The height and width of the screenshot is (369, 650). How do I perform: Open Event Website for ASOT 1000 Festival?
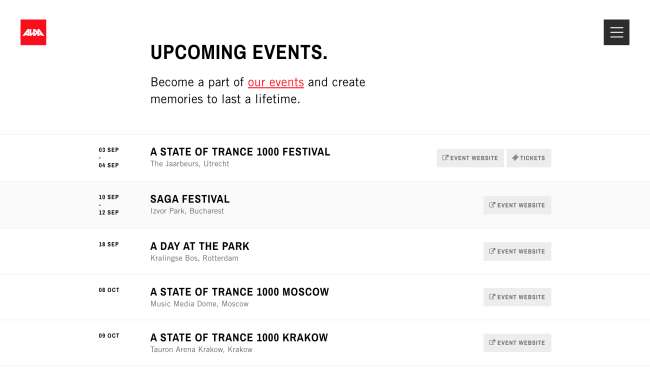(x=470, y=158)
